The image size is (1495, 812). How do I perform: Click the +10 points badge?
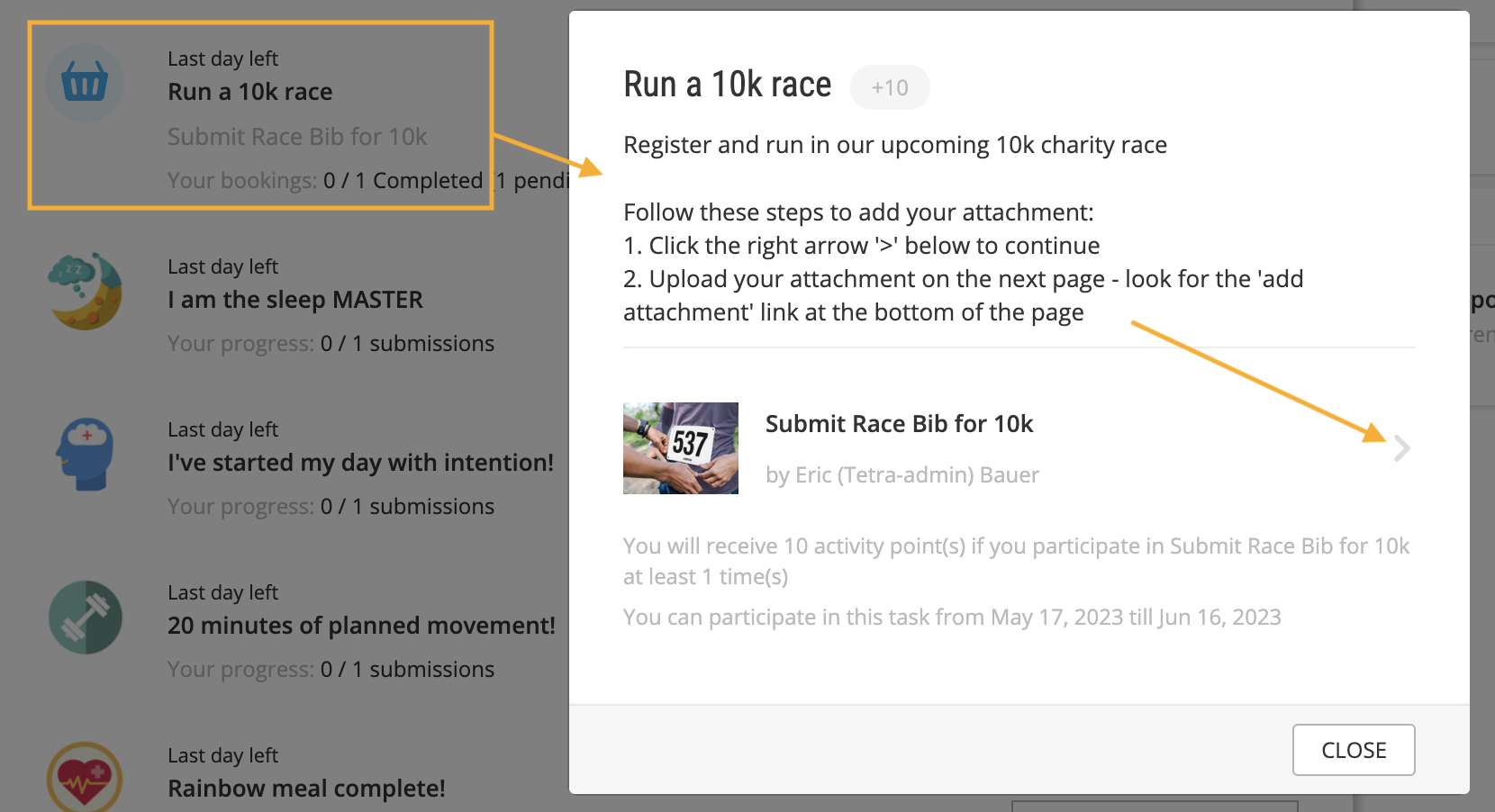(890, 87)
